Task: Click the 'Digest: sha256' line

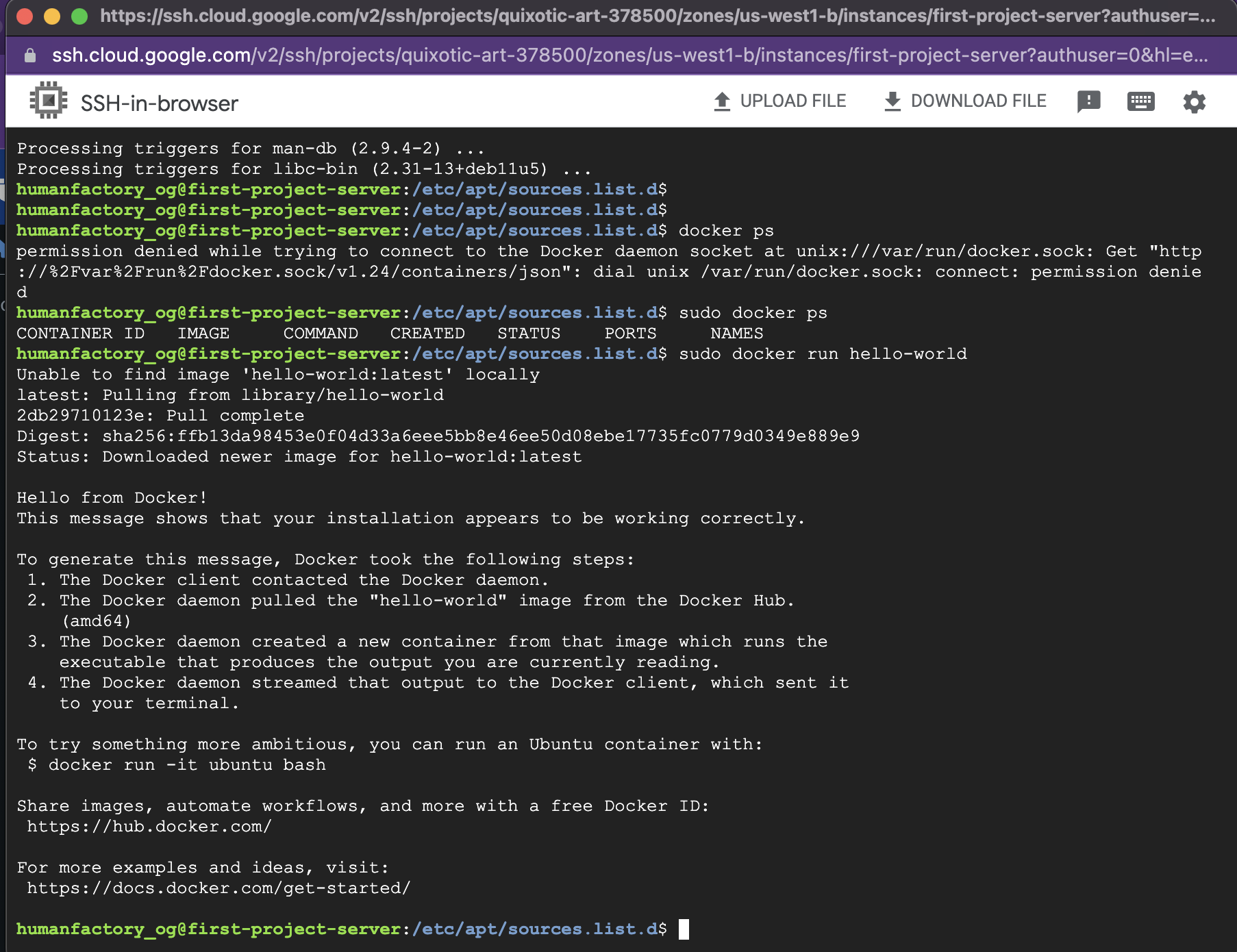Action: [438, 436]
